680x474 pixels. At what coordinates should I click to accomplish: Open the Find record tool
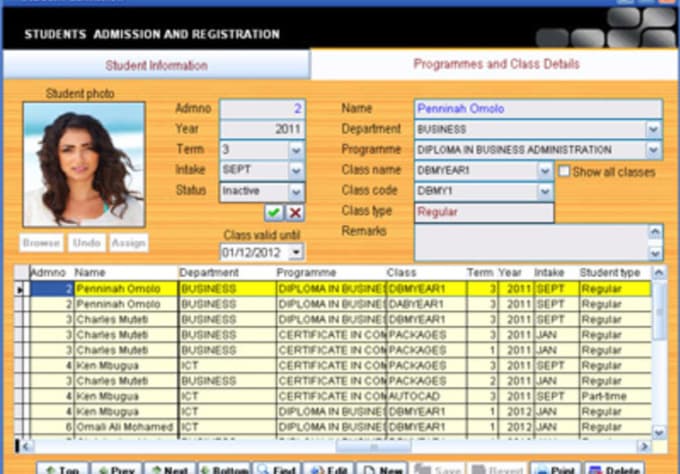click(276, 469)
